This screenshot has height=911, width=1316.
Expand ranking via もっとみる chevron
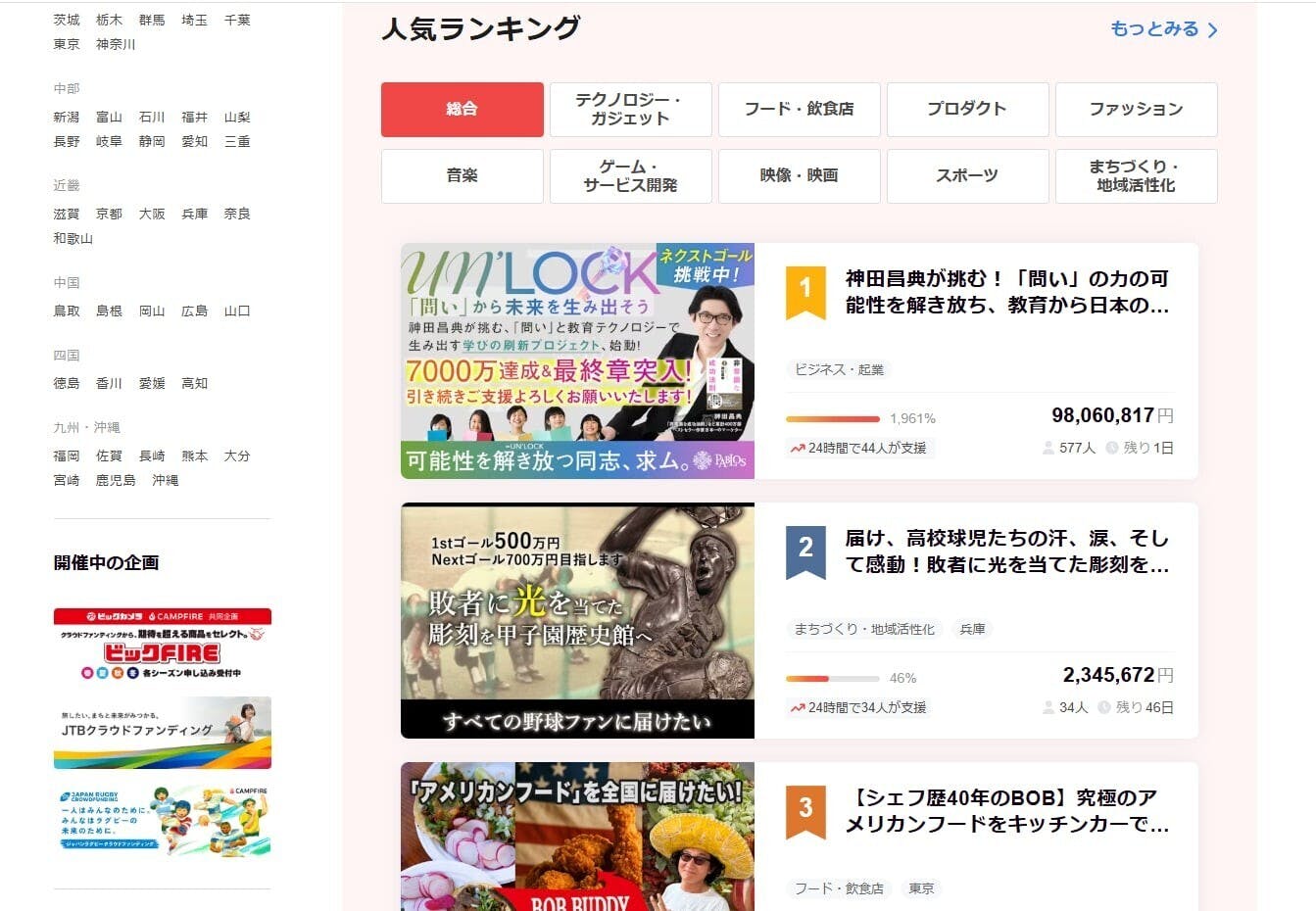[x=1212, y=30]
